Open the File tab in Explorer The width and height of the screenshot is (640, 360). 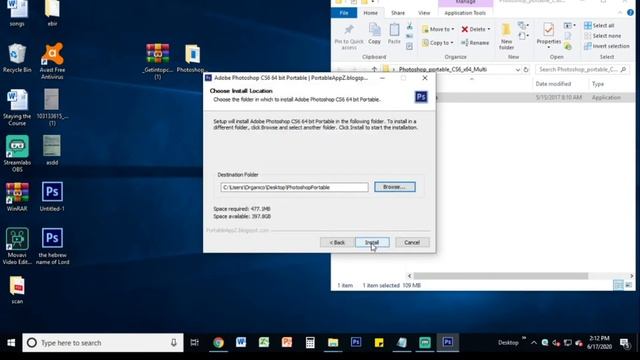click(x=344, y=13)
